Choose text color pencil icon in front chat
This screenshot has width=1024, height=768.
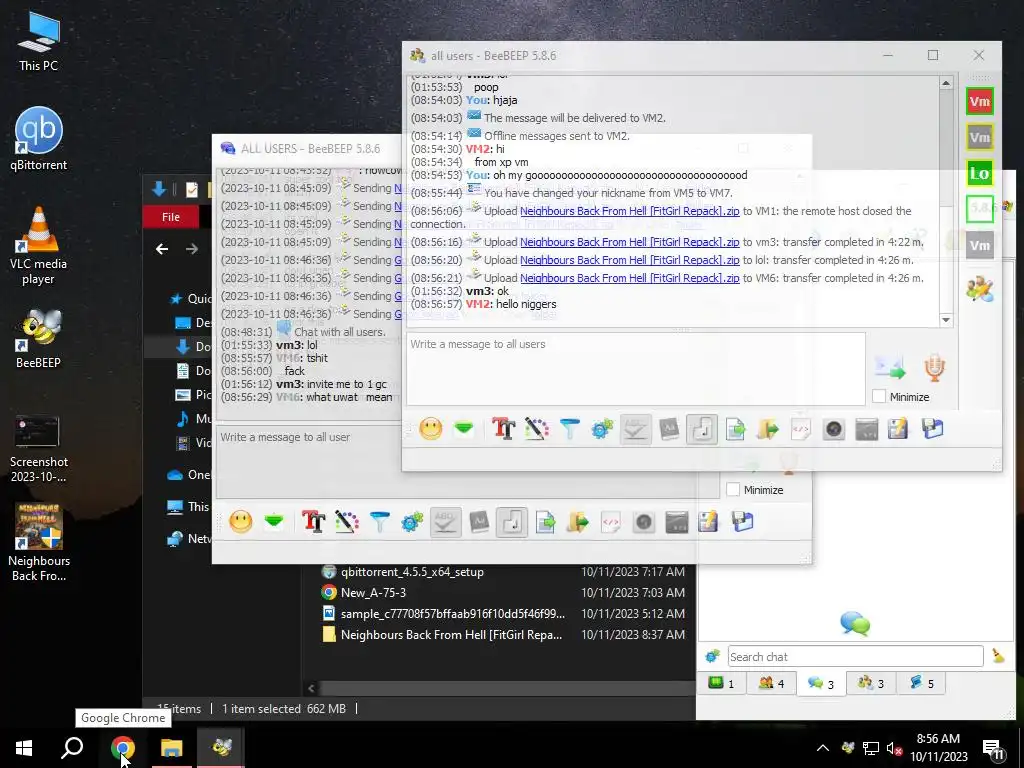(x=536, y=429)
